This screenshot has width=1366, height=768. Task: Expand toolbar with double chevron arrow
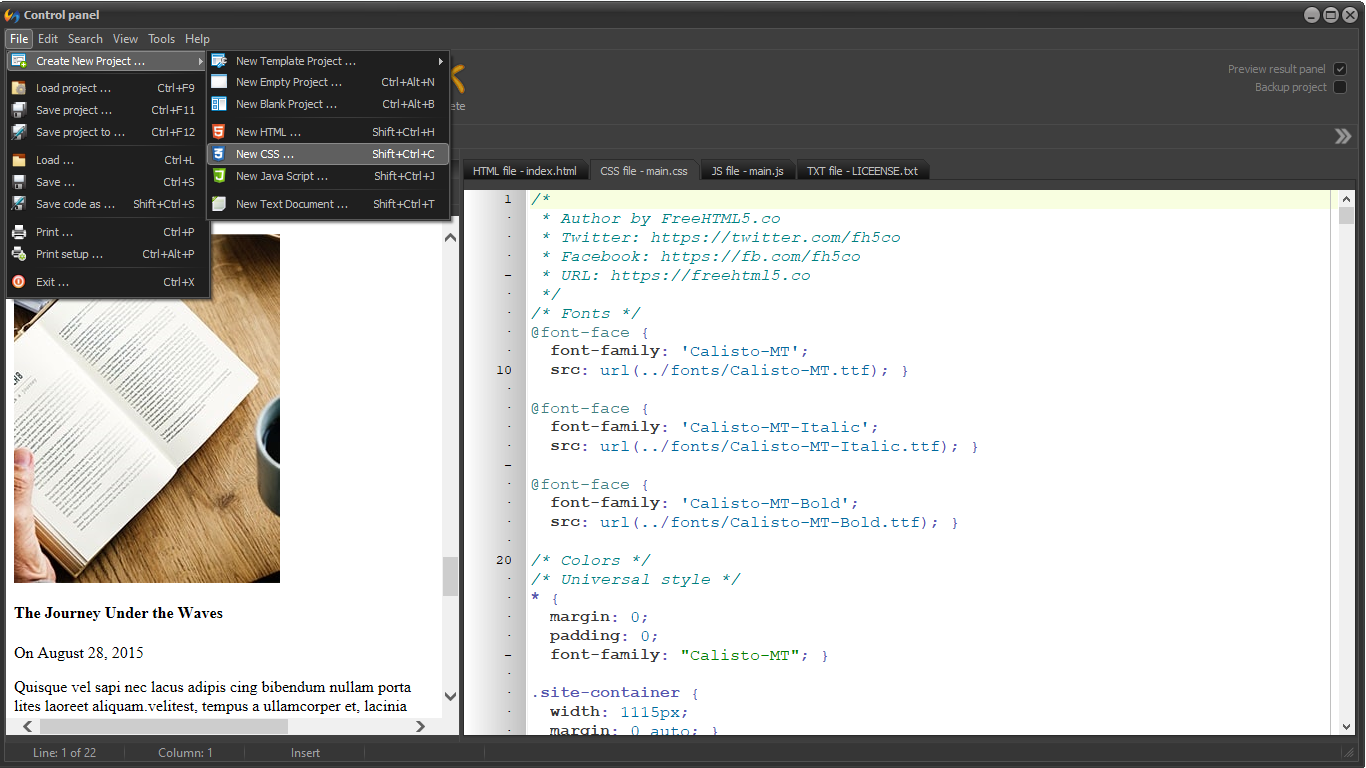1343,136
